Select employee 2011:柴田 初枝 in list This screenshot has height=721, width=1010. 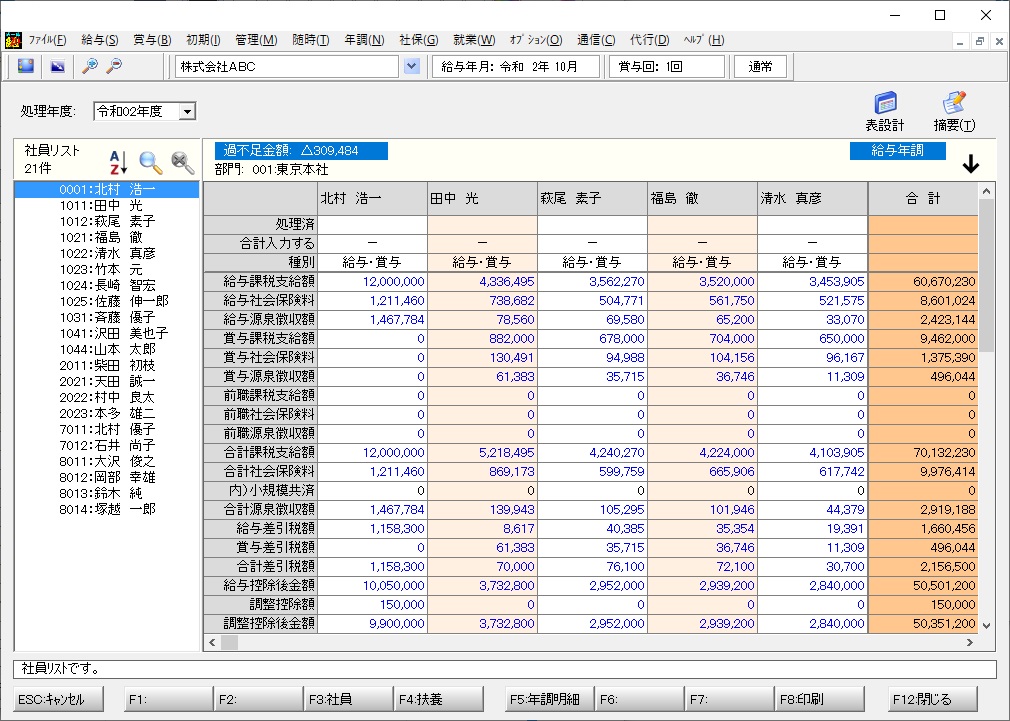[107, 365]
